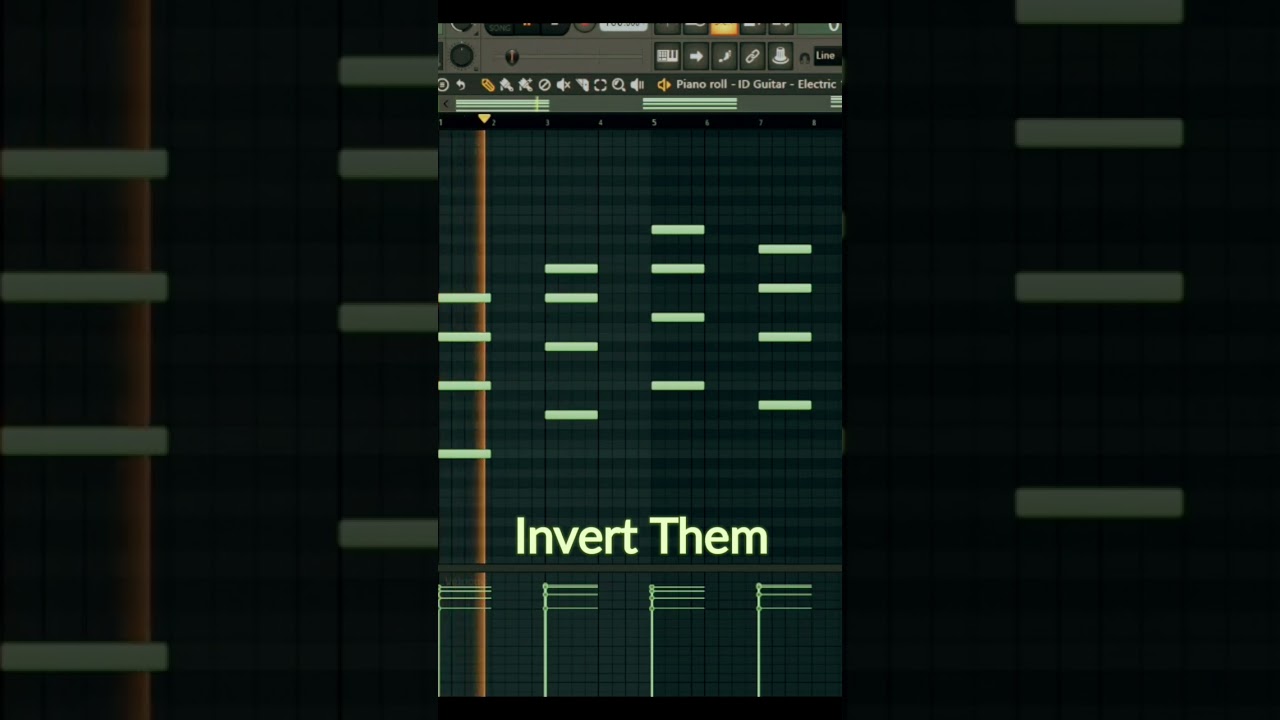Select the third note down in bar 3 chord
Screen dimensions: 1280x720
pos(571,347)
